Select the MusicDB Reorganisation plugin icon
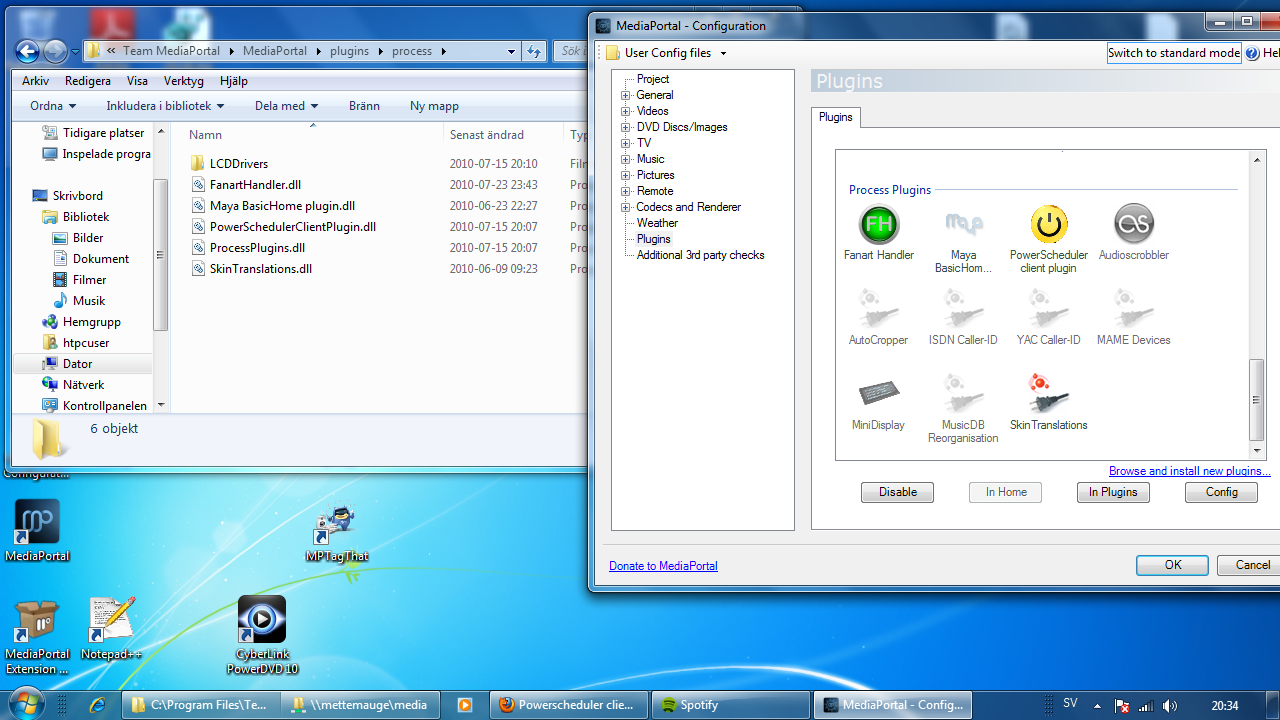The image size is (1280, 720). point(964,395)
